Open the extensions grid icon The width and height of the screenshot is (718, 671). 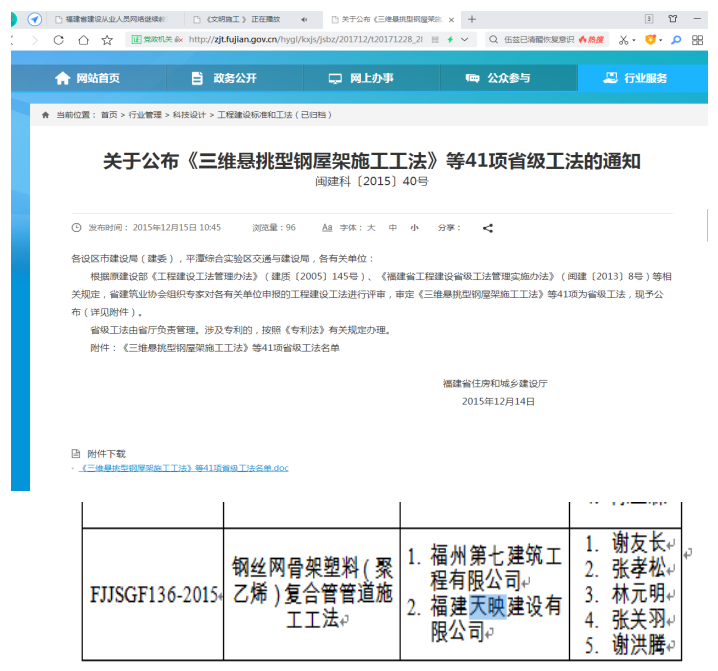pos(698,40)
